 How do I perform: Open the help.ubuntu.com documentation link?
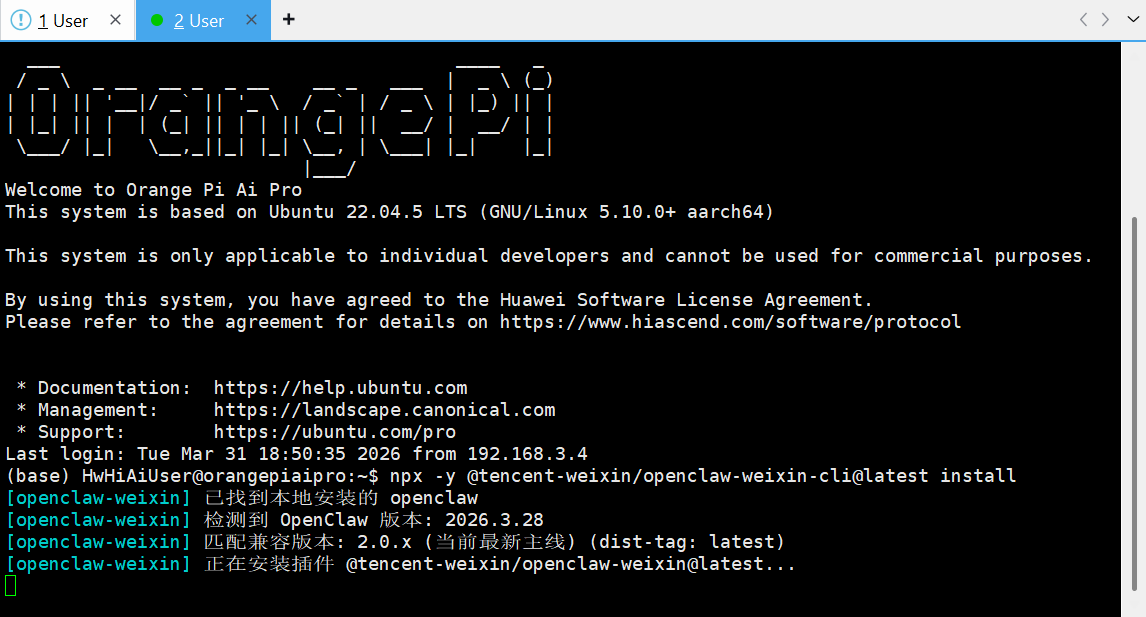pyautogui.click(x=340, y=388)
